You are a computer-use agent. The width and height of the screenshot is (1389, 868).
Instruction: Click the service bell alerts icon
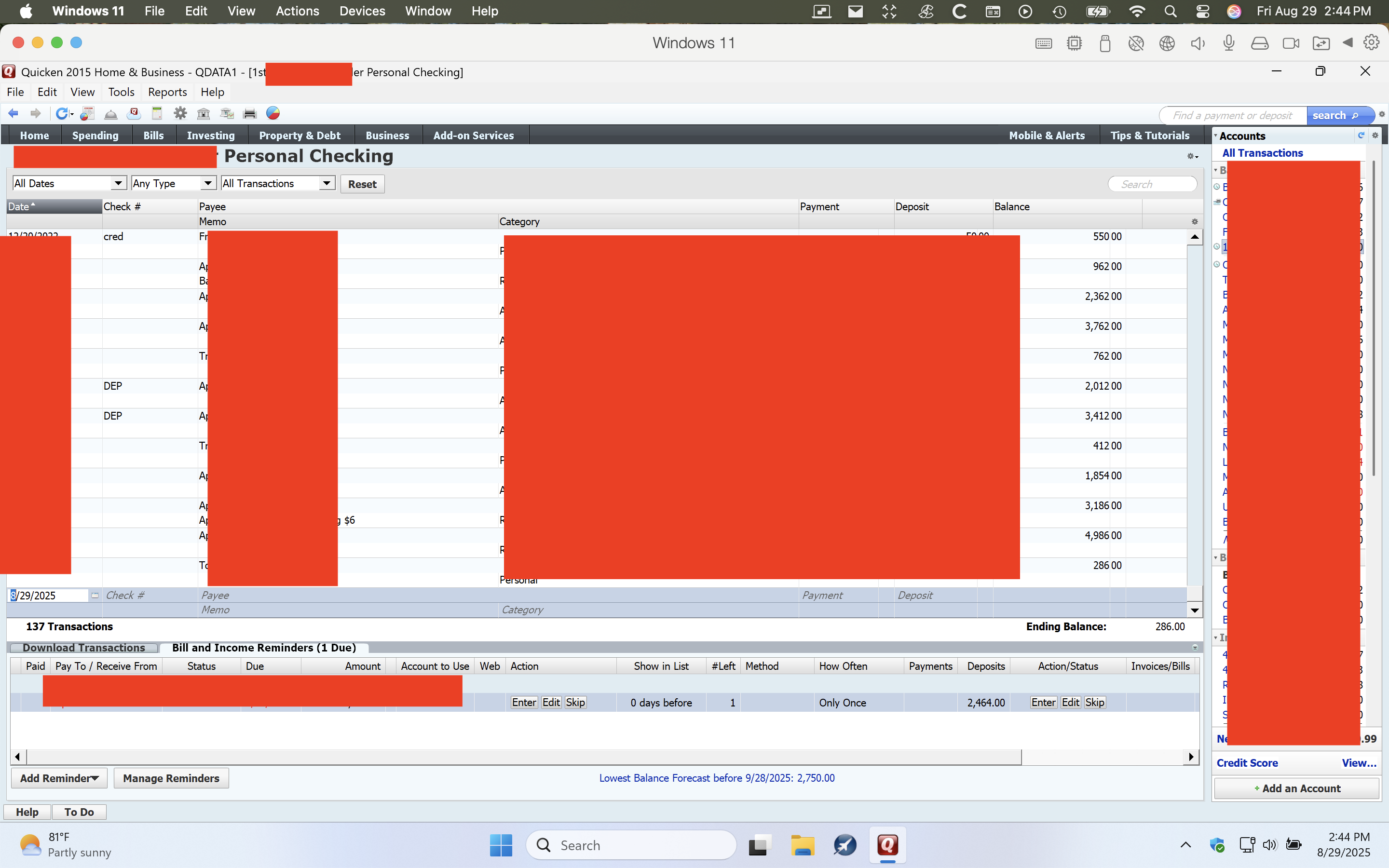[111, 114]
